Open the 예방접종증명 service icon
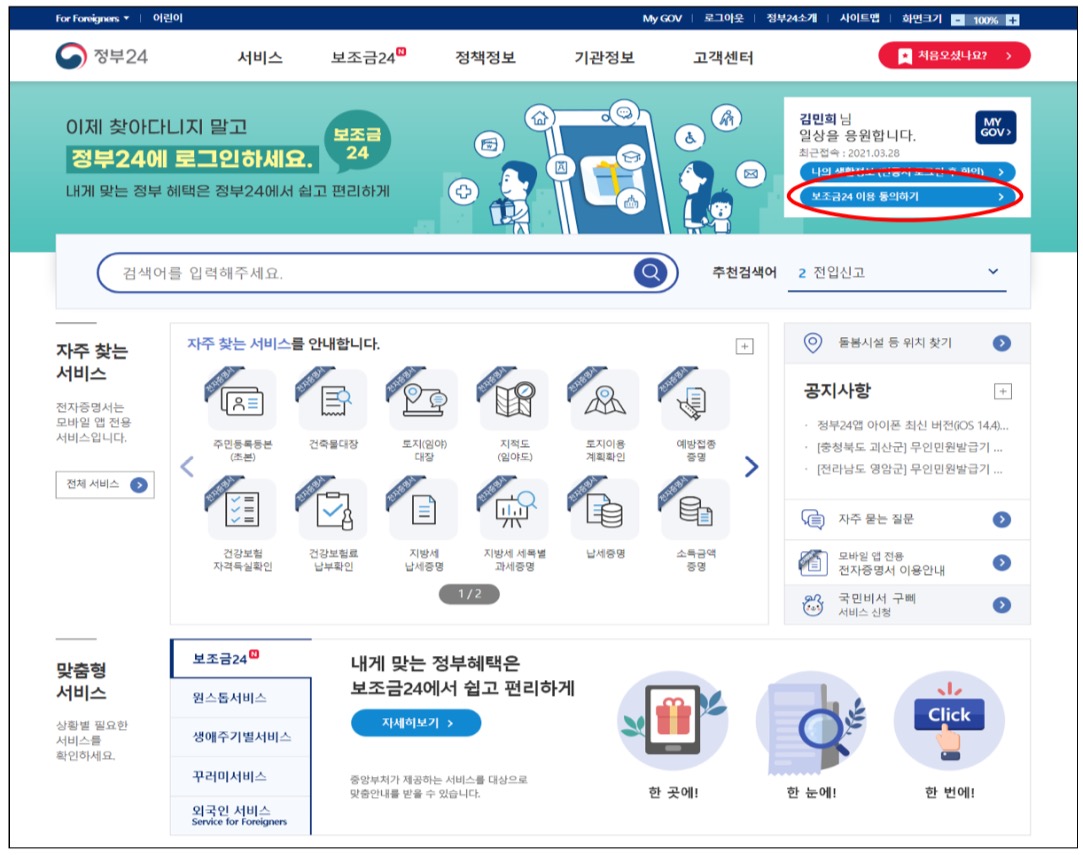Image resolution: width=1083 pixels, height=855 pixels. [696, 400]
